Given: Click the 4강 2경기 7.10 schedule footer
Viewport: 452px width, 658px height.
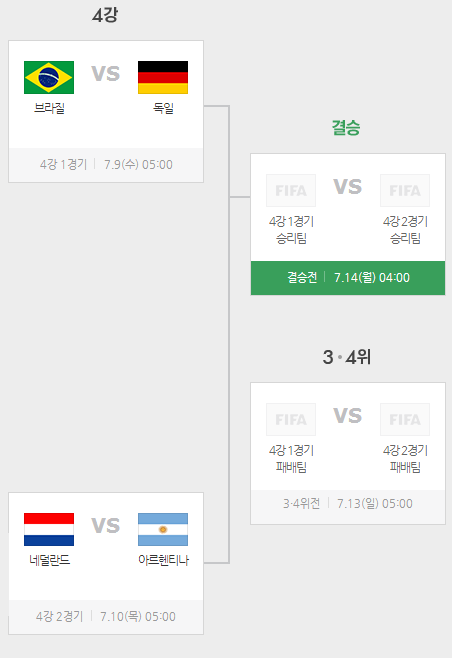Looking at the screenshot, I should pyautogui.click(x=106, y=616).
